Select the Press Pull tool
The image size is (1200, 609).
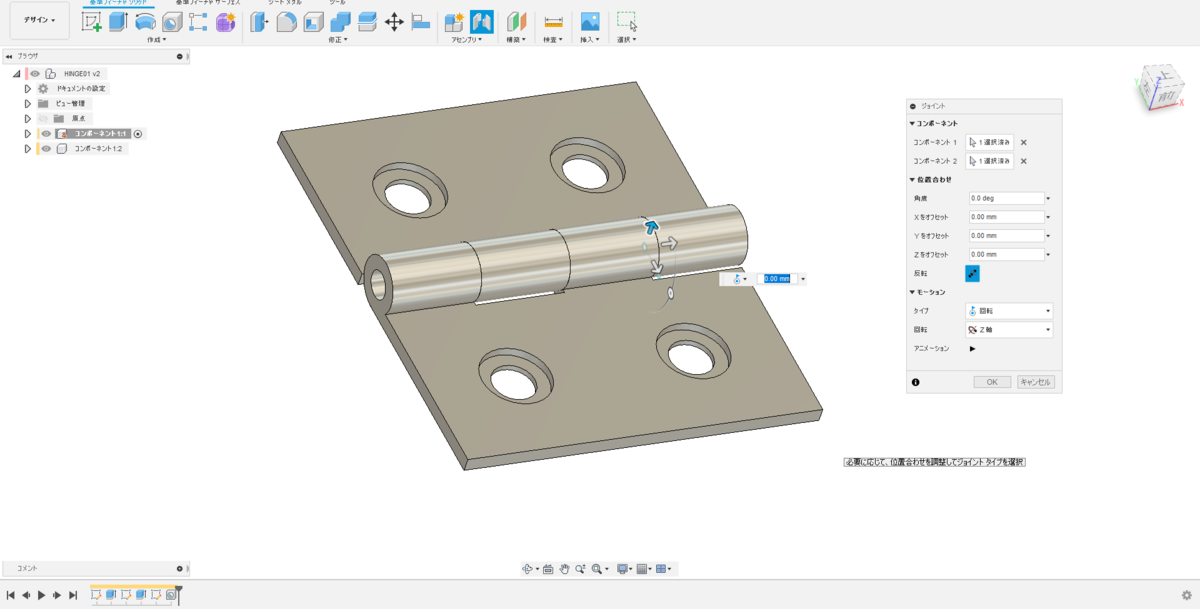(x=259, y=22)
